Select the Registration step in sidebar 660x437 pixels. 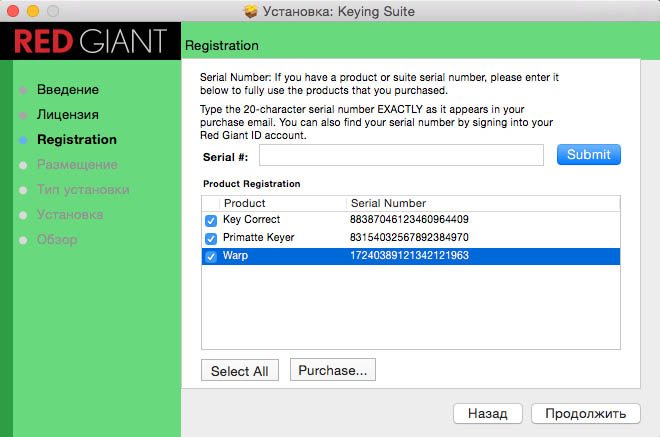click(77, 140)
